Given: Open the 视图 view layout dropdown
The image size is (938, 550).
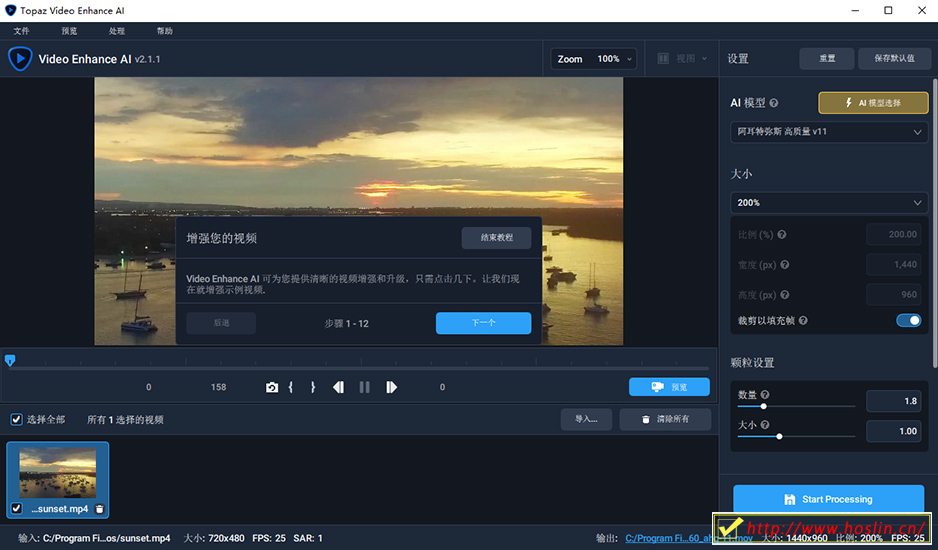Looking at the screenshot, I should [x=682, y=59].
